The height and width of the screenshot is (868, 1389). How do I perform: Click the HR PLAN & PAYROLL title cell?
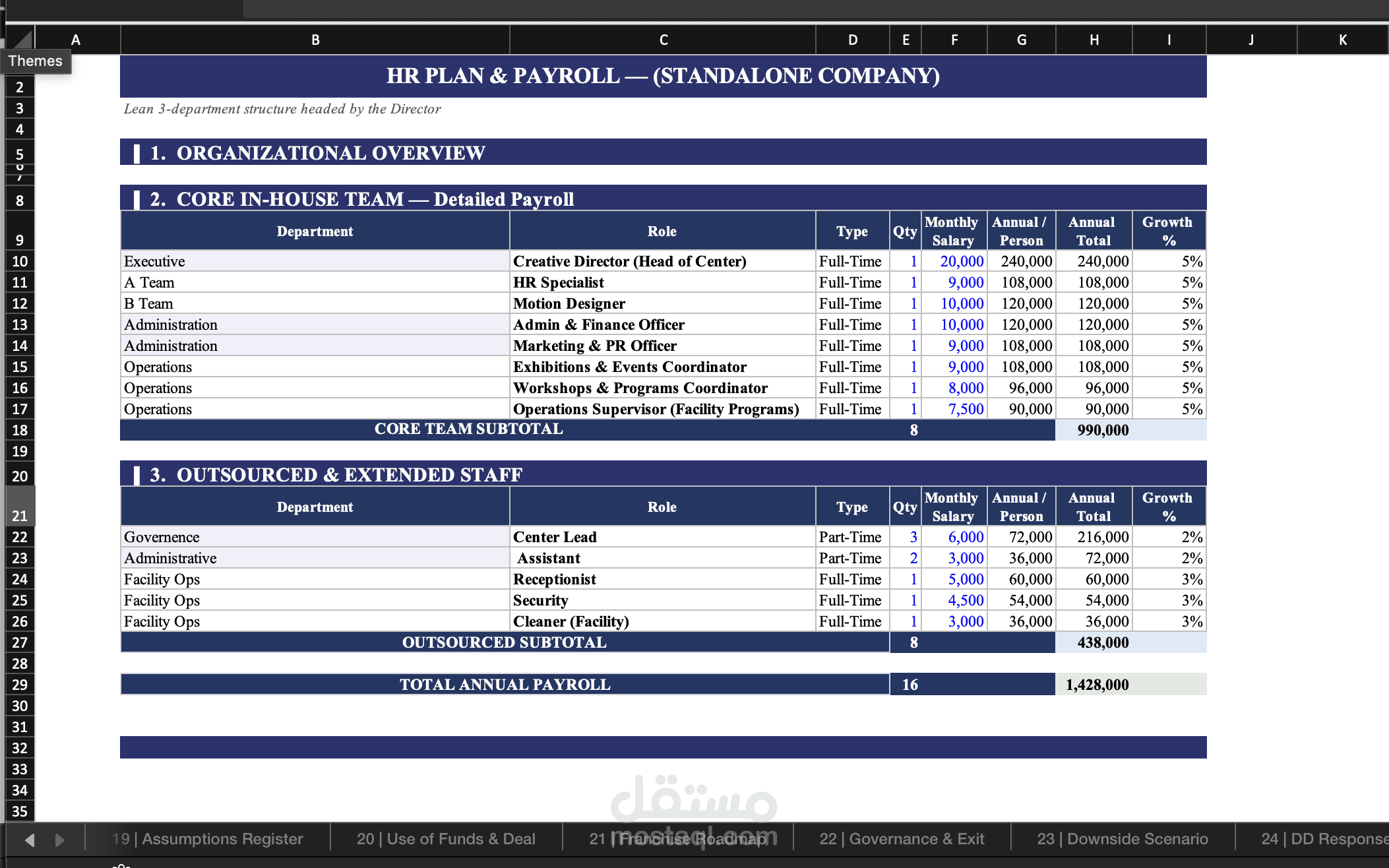click(664, 76)
